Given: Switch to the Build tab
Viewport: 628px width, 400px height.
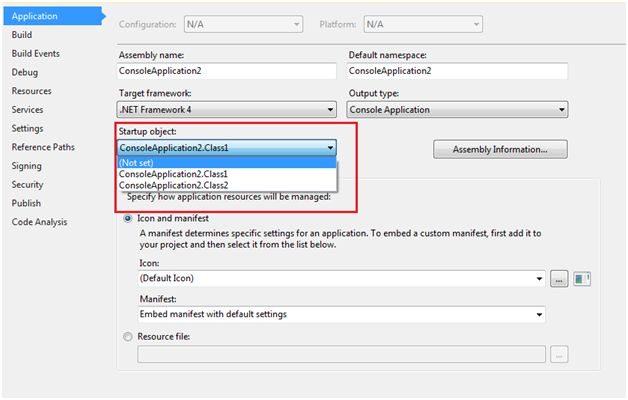Looking at the screenshot, I should [x=22, y=35].
